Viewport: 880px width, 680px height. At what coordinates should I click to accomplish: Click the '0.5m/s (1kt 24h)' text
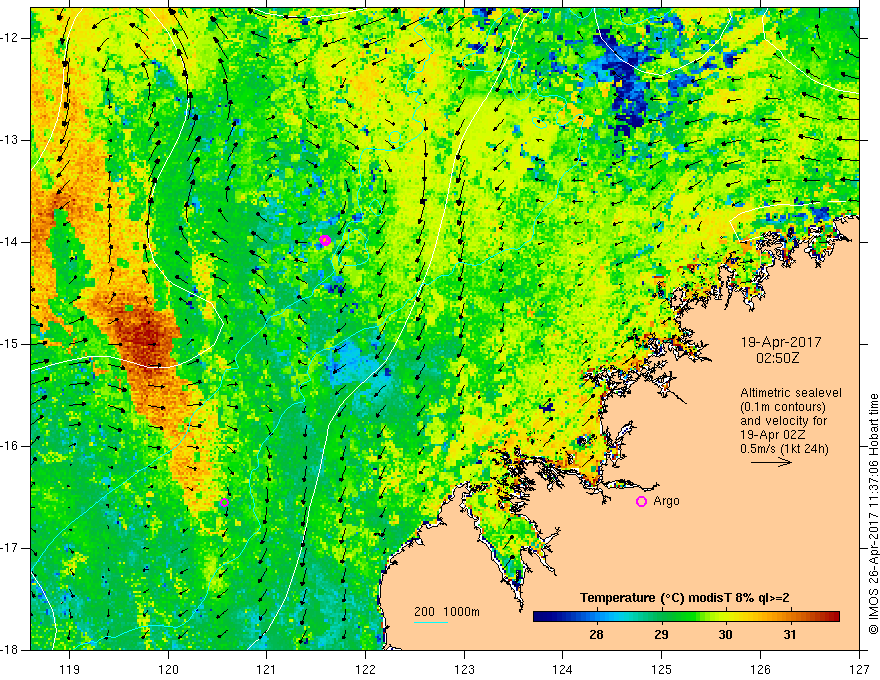[x=784, y=448]
